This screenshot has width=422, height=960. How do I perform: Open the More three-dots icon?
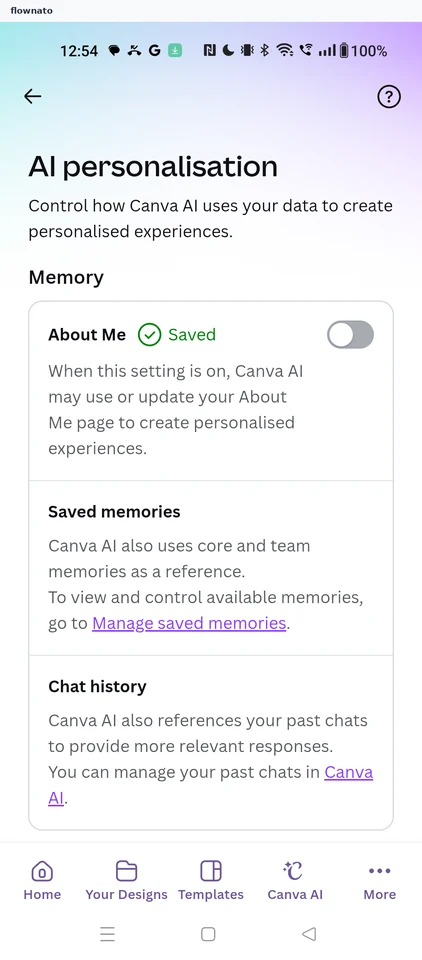(380, 871)
